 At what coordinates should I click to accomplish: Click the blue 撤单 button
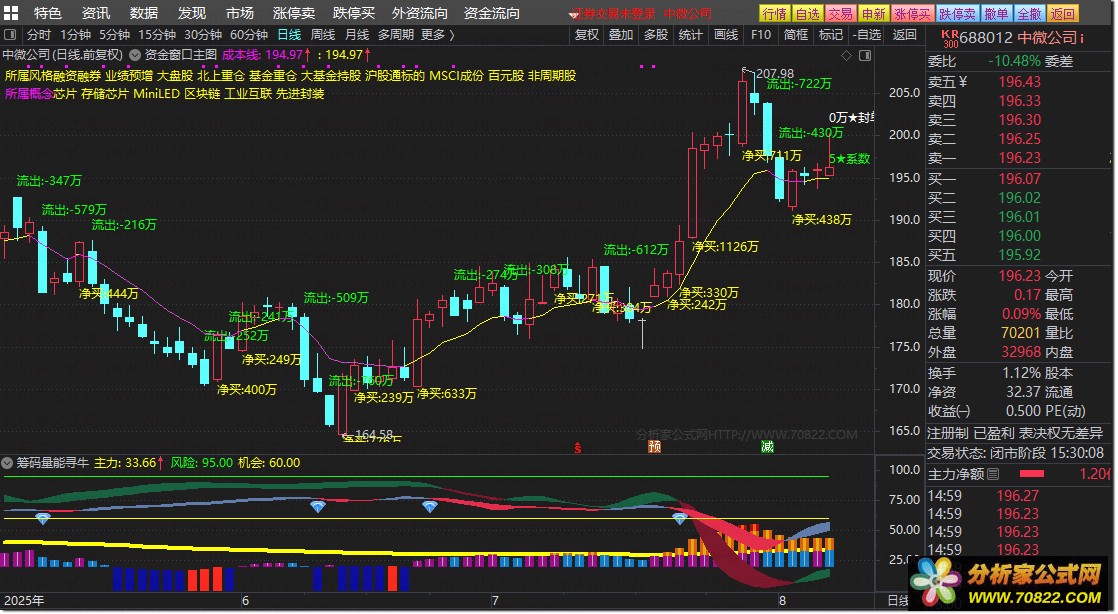point(996,14)
